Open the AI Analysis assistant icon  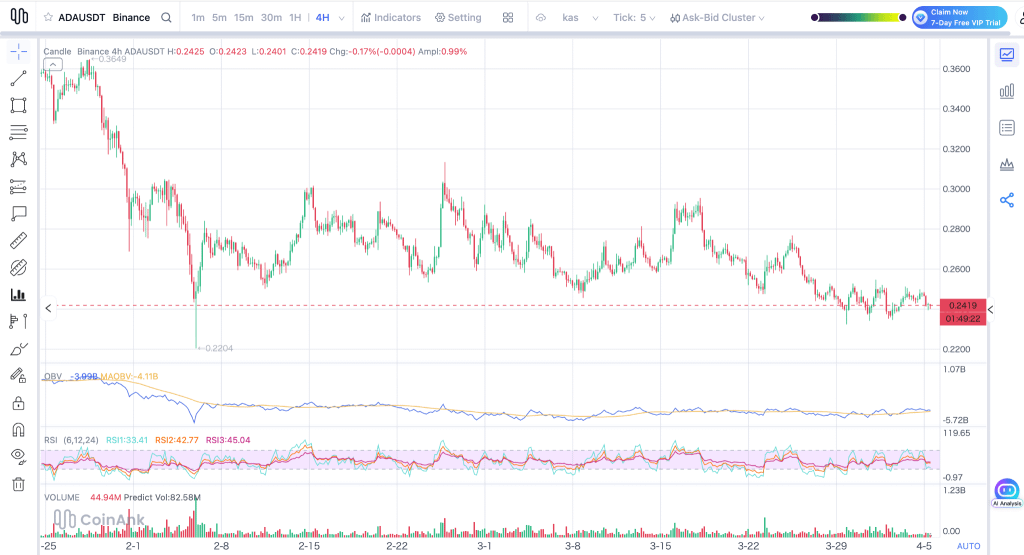point(1006,492)
